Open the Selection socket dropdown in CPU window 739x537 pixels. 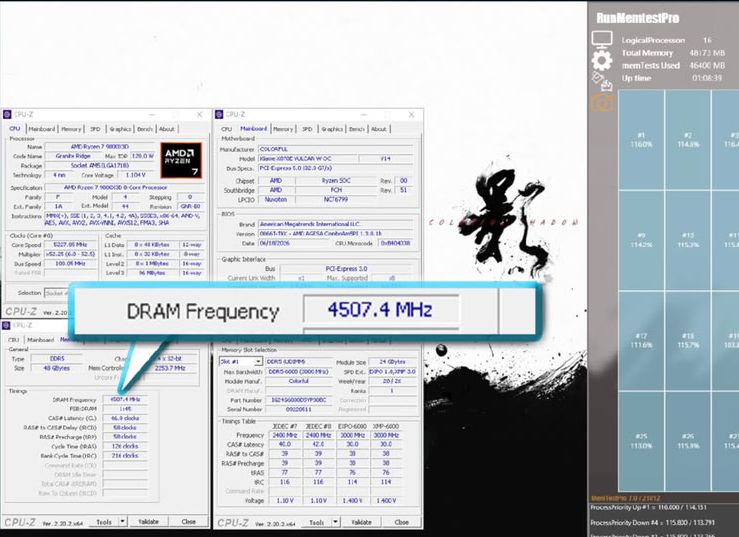pyautogui.click(x=57, y=293)
